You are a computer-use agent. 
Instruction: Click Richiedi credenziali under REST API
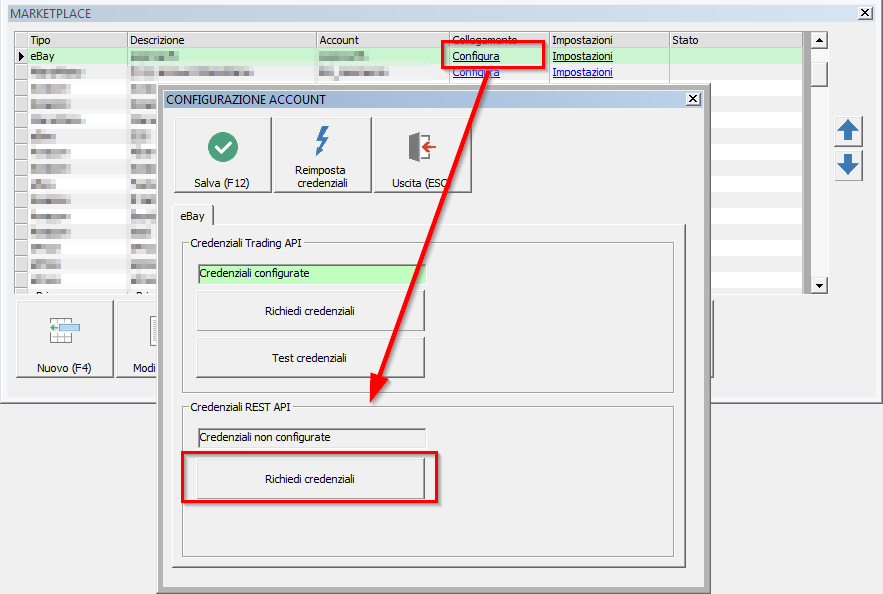(310, 479)
